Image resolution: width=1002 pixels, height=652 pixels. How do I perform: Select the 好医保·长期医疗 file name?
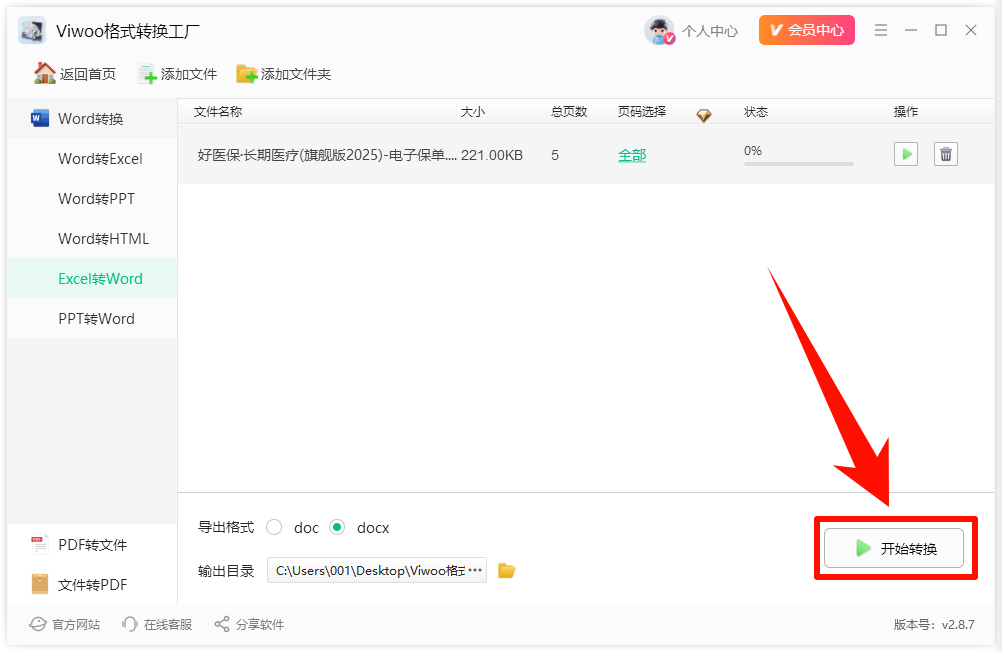click(x=327, y=155)
